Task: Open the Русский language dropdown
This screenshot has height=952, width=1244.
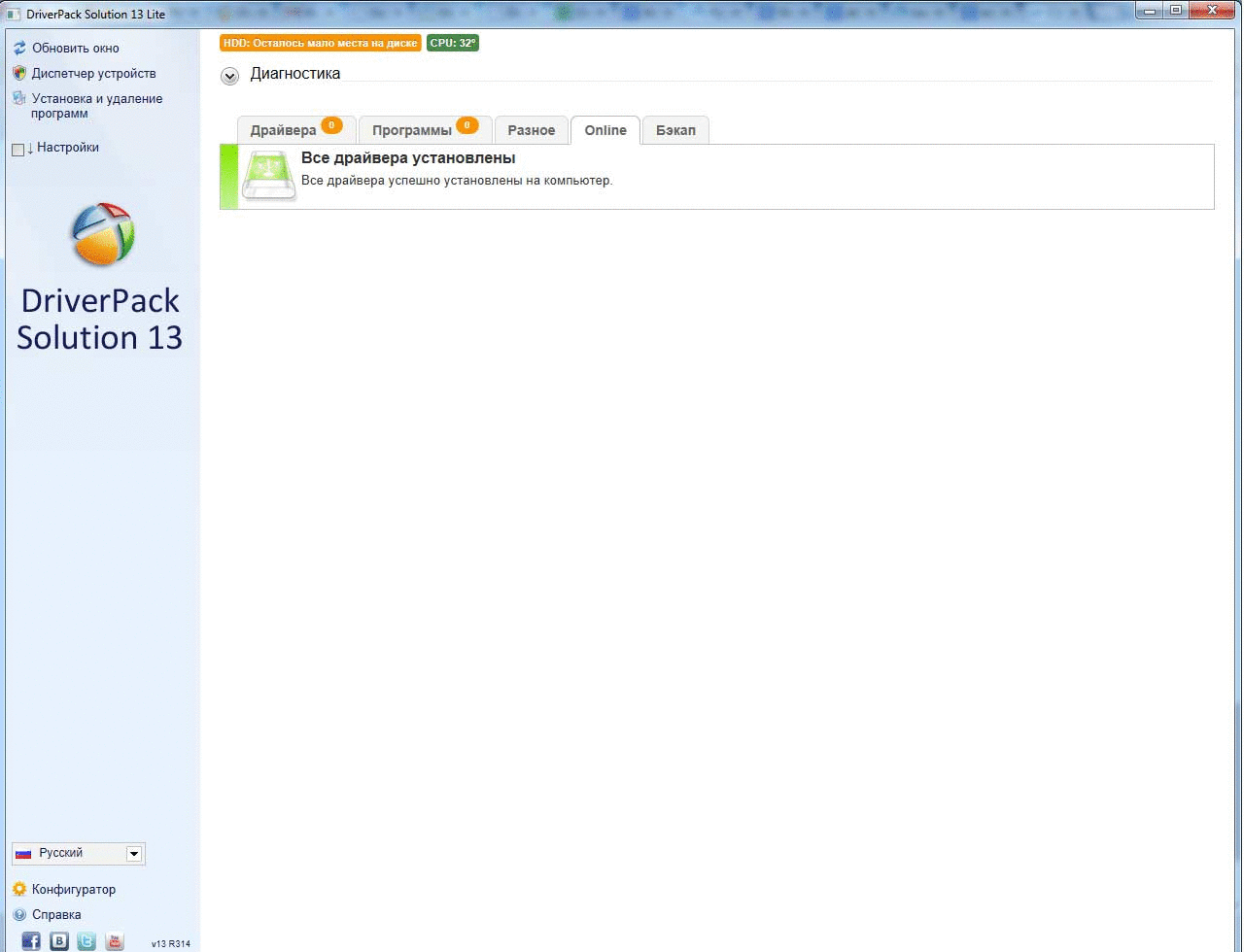Action: (x=79, y=854)
